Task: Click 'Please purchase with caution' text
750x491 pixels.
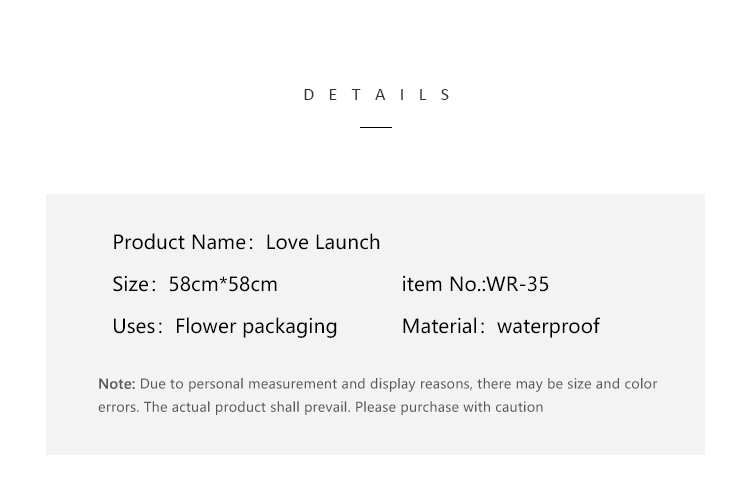Action: (449, 407)
